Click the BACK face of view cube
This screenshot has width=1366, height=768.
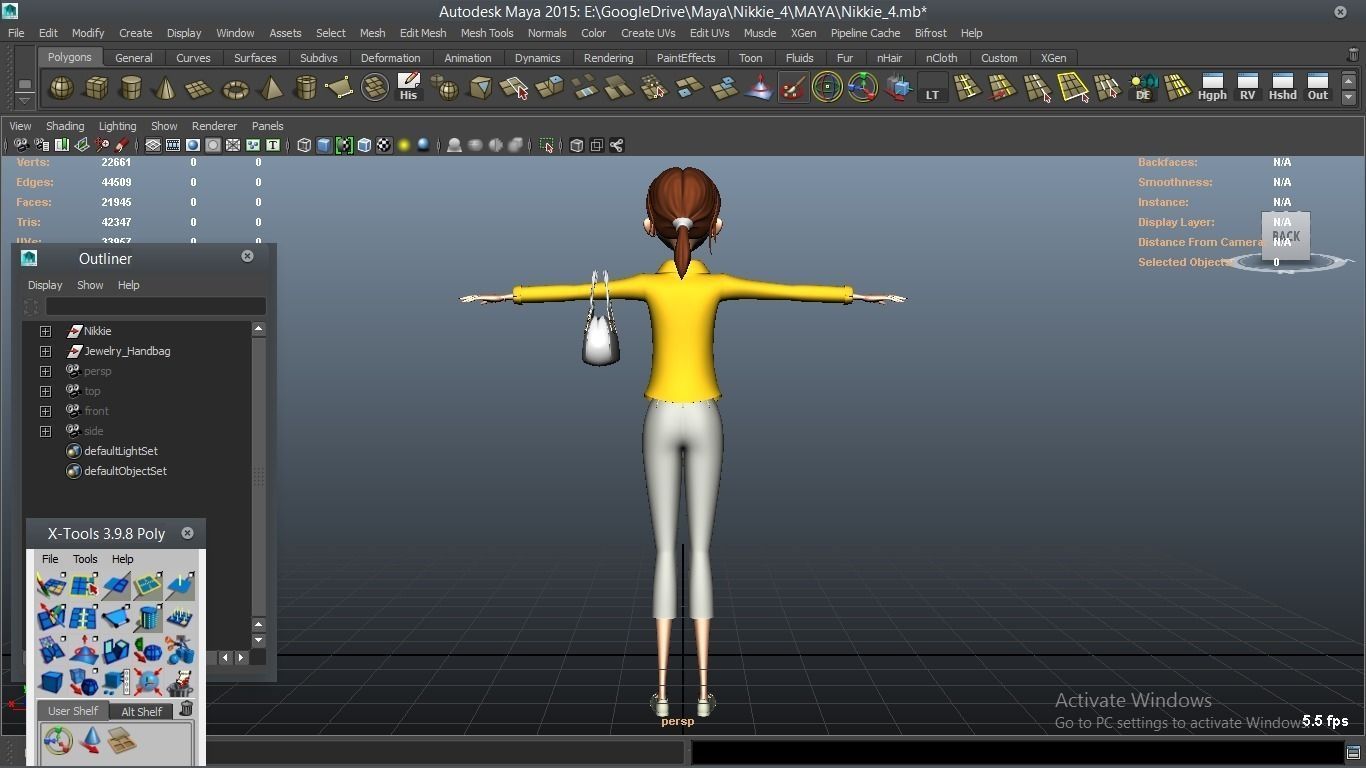click(x=1286, y=237)
